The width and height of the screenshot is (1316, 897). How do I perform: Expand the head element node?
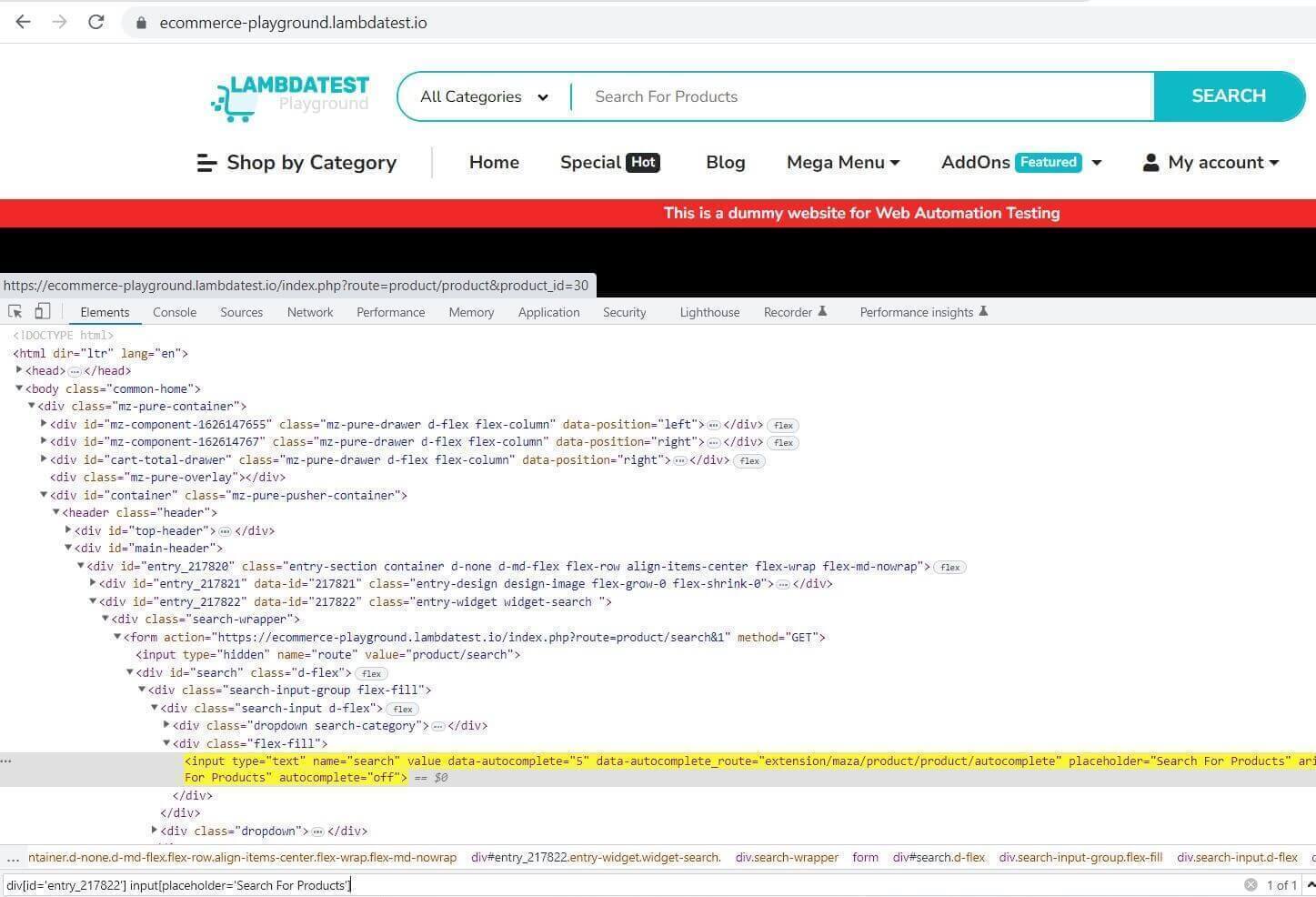(19, 370)
